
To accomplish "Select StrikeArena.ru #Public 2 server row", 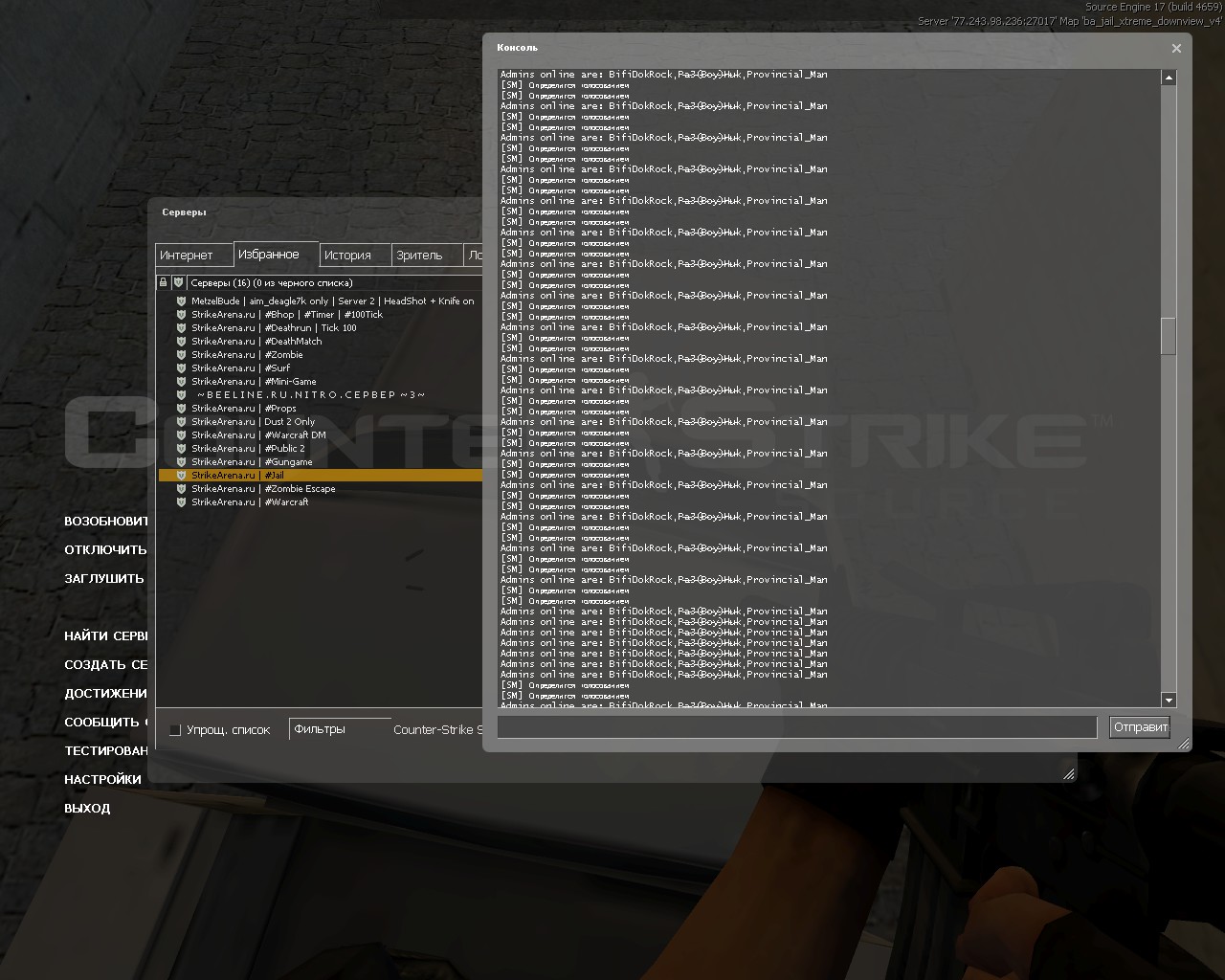I will click(x=321, y=449).
